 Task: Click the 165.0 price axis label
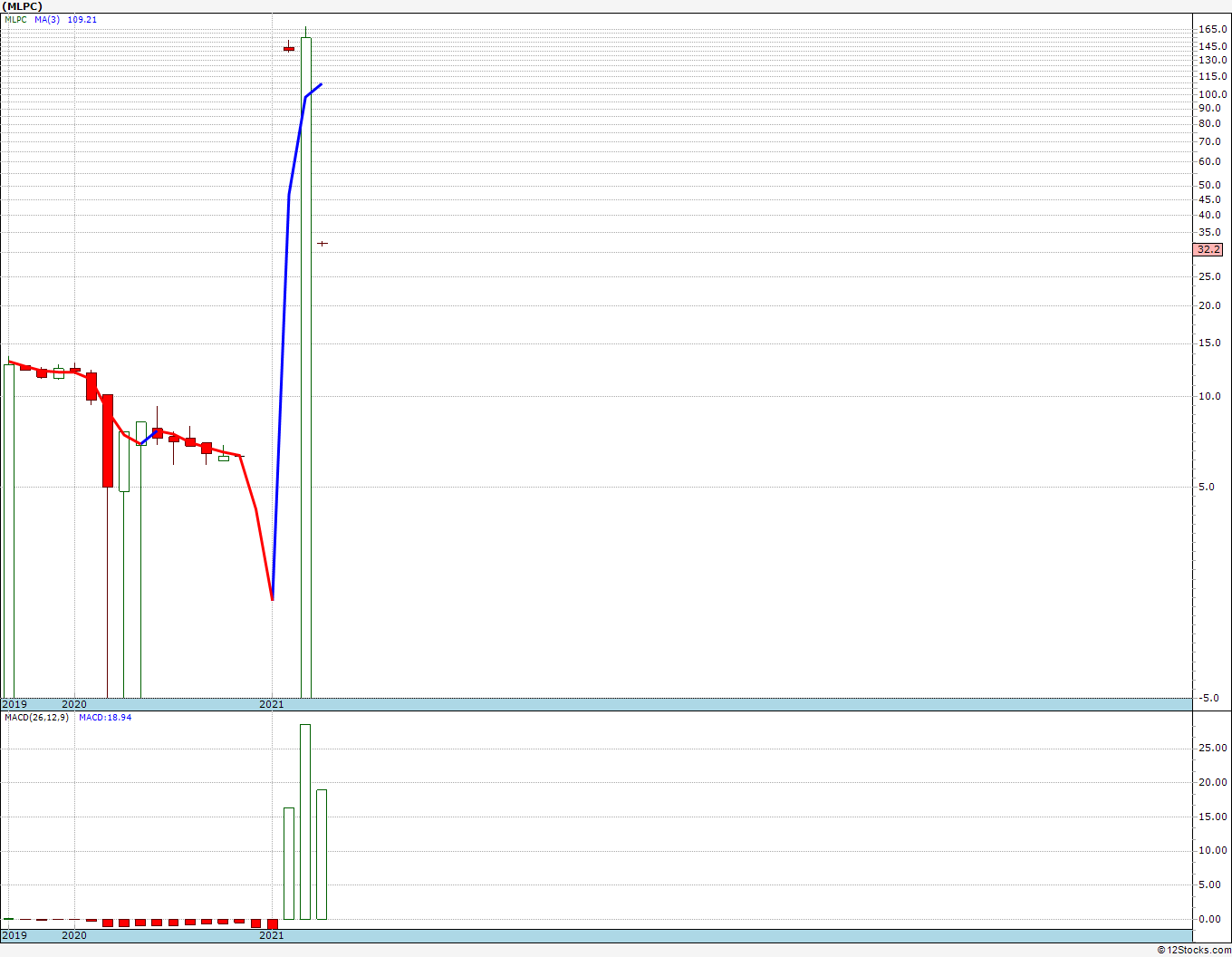point(1213,30)
